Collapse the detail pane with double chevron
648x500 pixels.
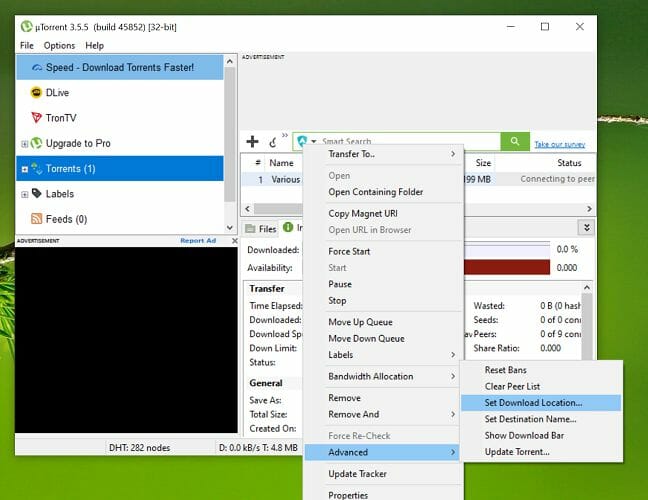(x=586, y=228)
